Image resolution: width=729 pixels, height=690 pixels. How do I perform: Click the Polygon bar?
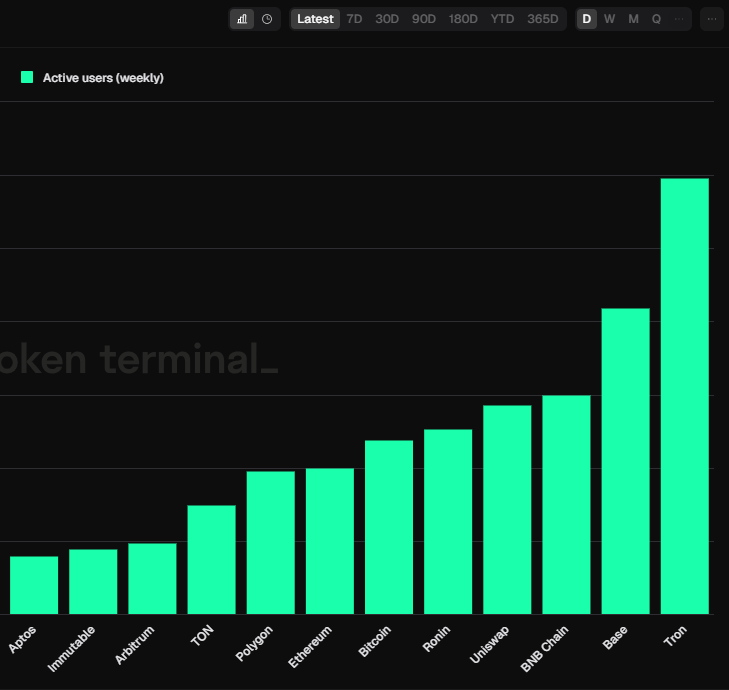(x=271, y=543)
